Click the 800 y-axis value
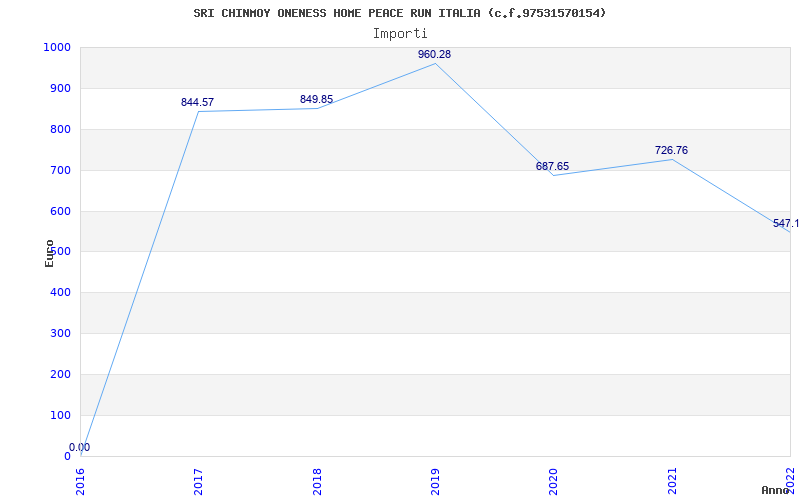Screen dimensions: 800x500 pyautogui.click(x=61, y=129)
